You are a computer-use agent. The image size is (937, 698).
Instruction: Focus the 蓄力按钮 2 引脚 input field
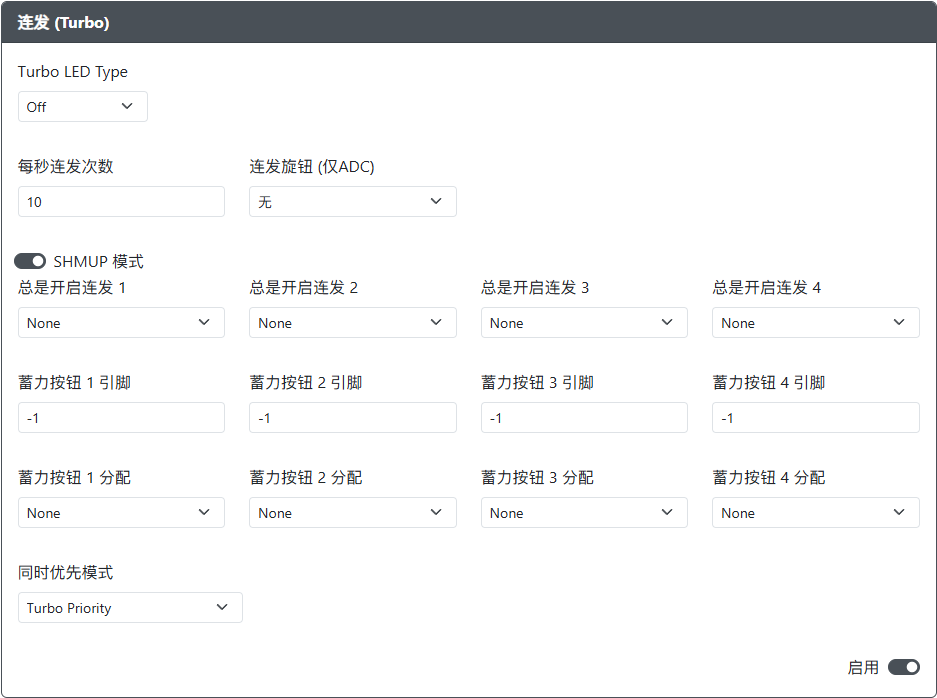[352, 418]
